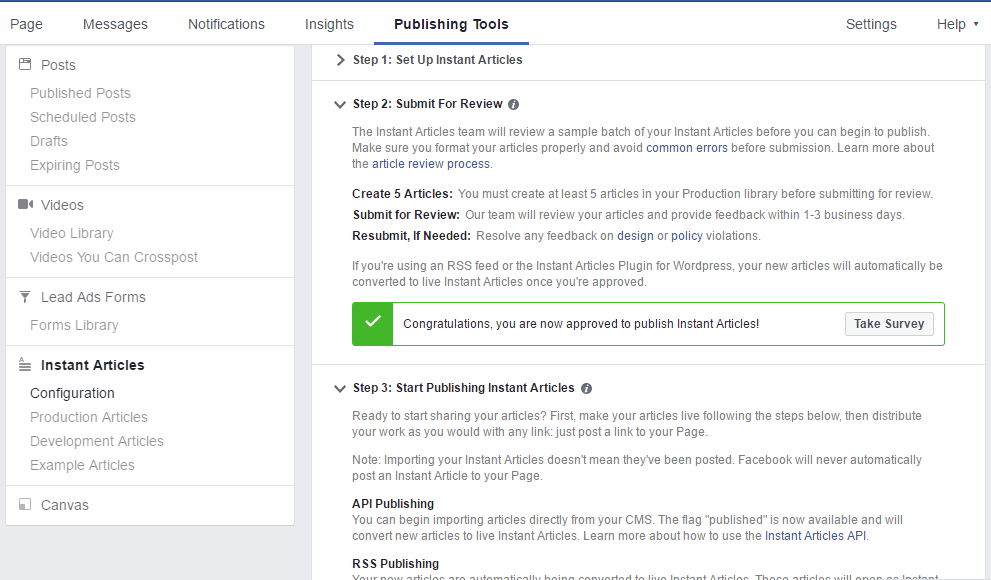Open the Notifications tab
The image size is (991, 580).
[x=226, y=24]
